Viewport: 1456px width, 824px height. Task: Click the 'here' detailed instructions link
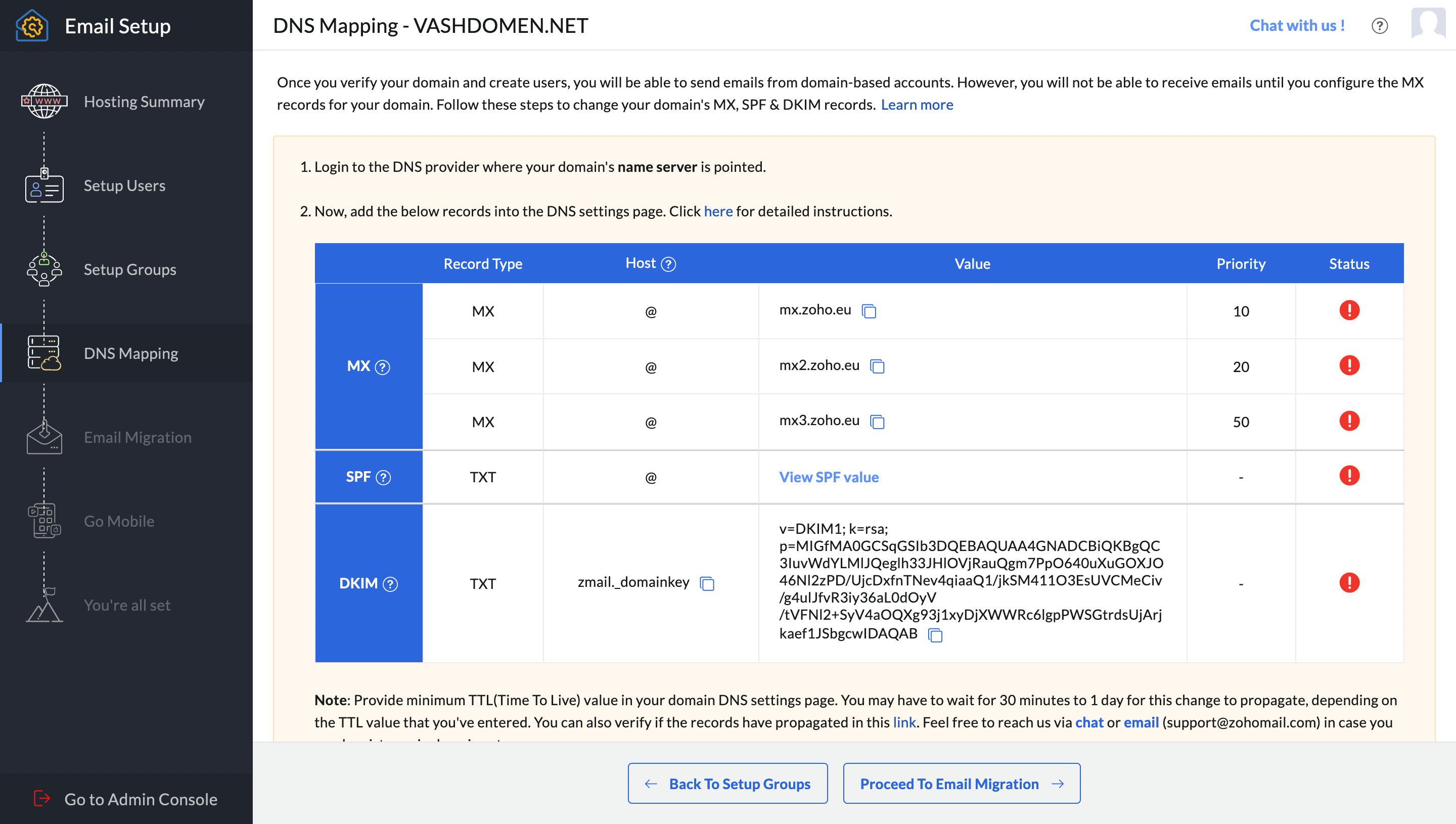click(x=718, y=211)
